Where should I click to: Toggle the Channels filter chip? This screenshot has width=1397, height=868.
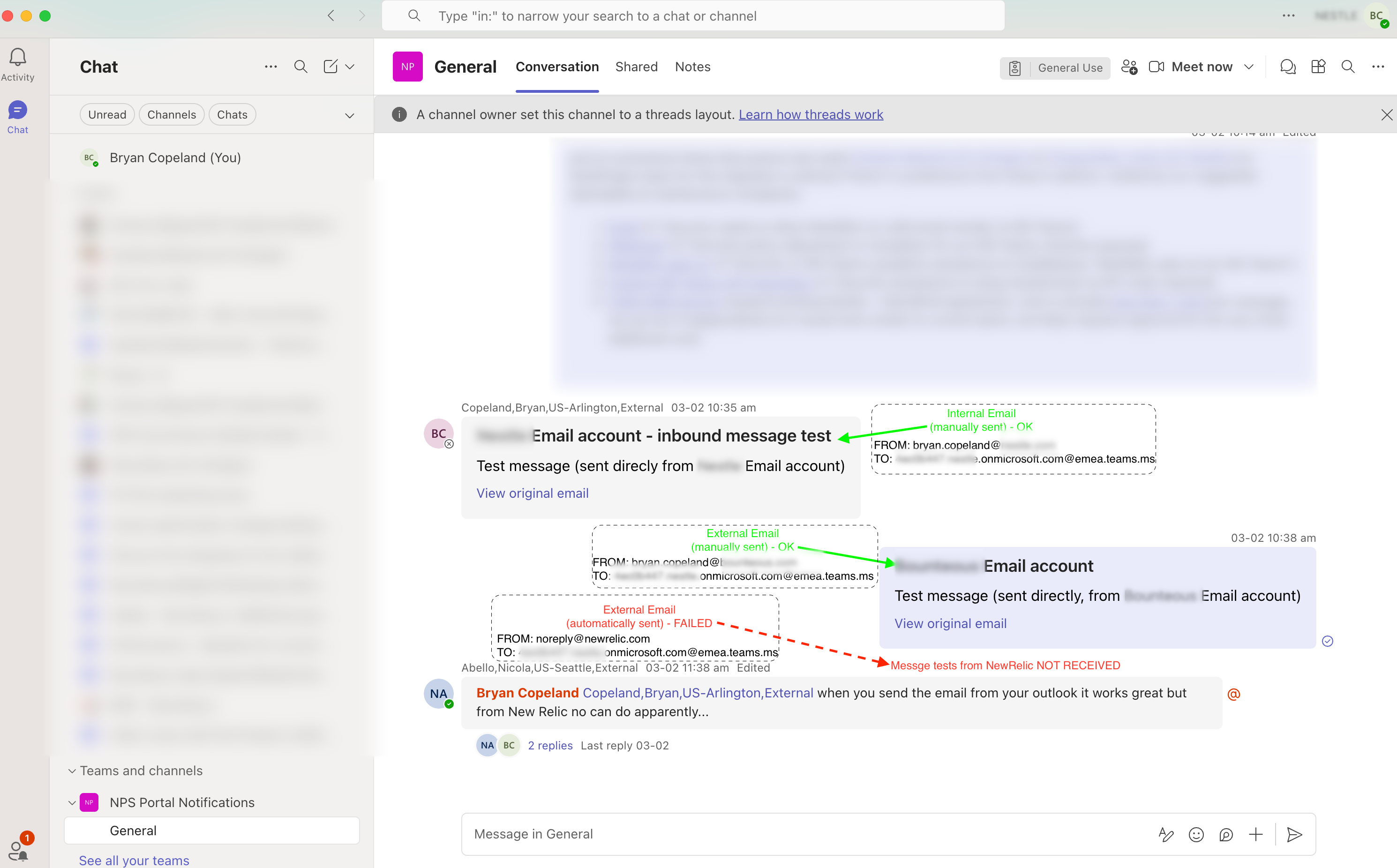click(172, 115)
